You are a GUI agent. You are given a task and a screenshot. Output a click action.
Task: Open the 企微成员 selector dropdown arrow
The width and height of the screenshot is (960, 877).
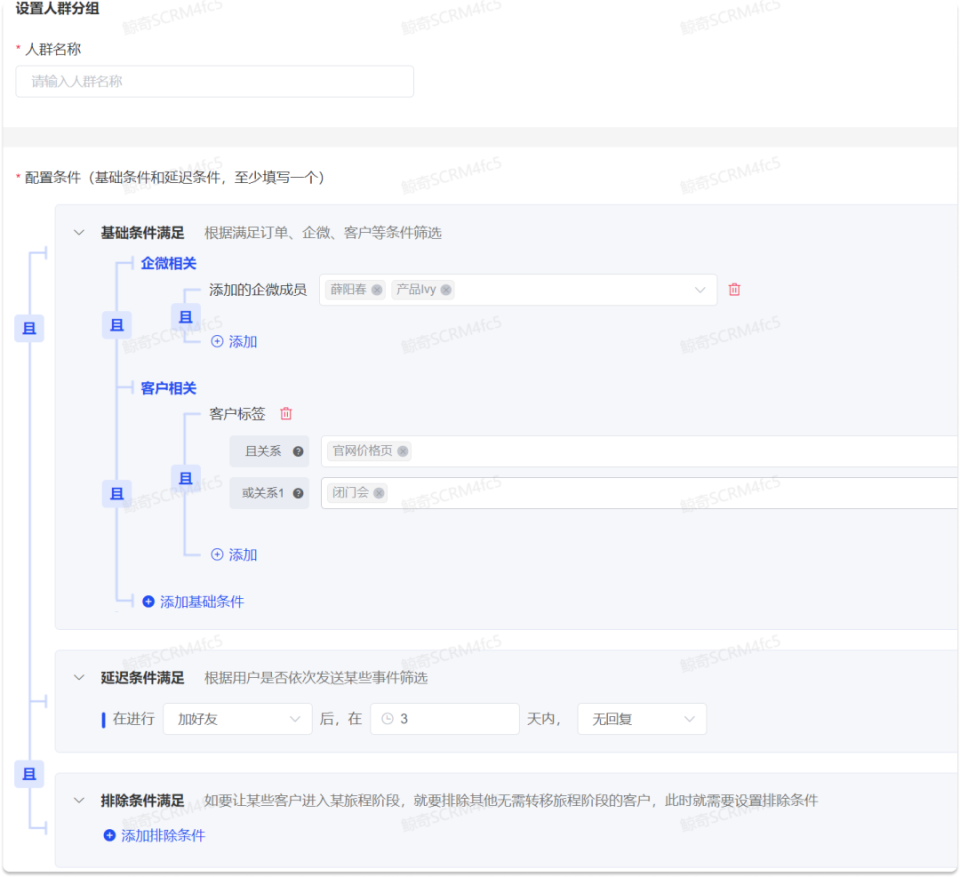[699, 289]
